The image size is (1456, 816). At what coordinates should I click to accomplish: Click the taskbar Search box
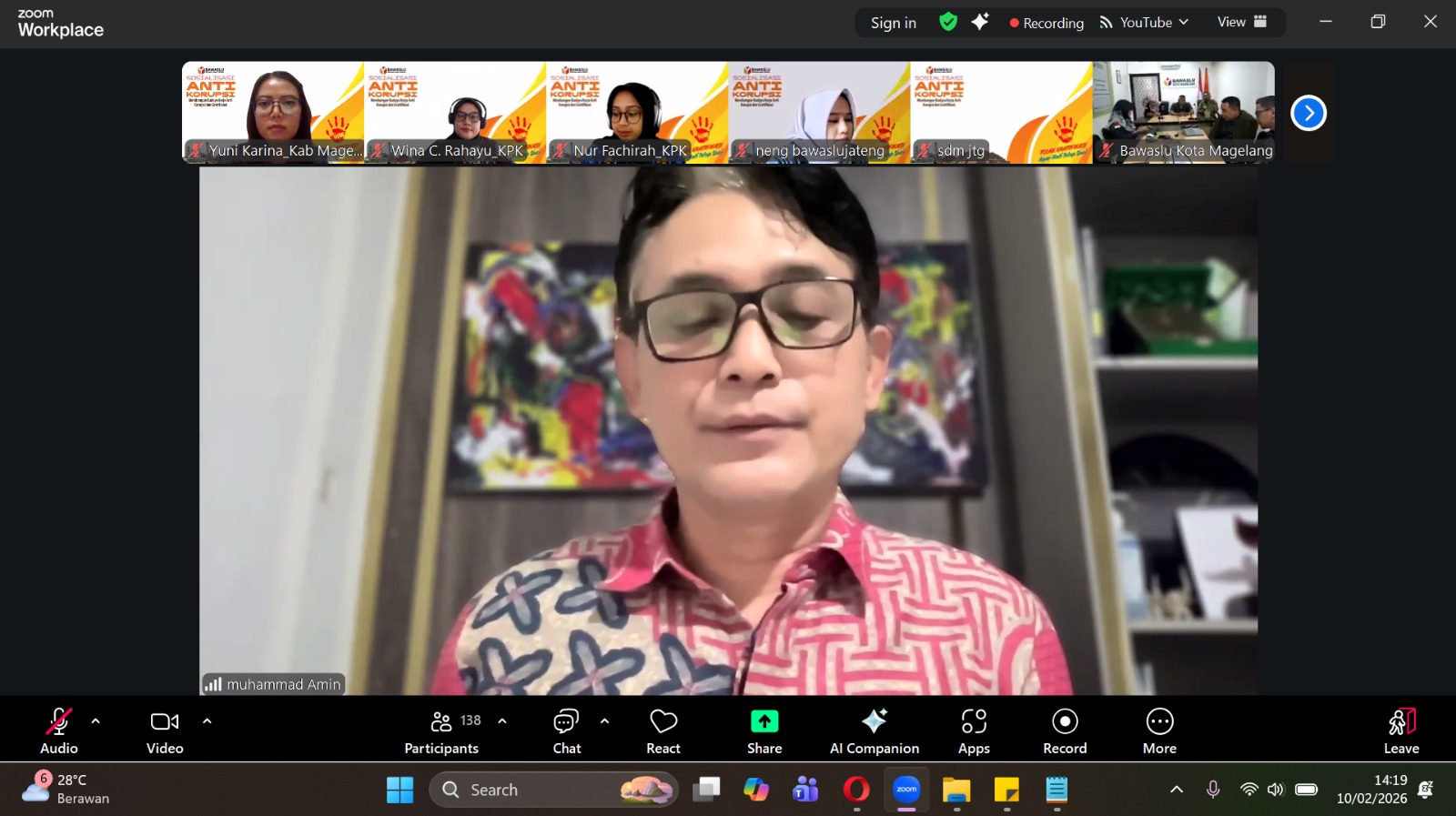click(x=553, y=790)
